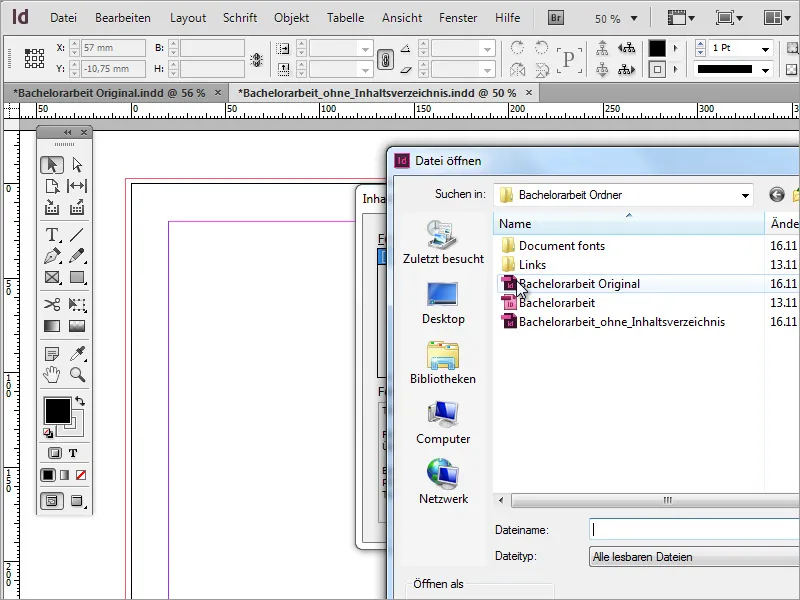Toggle Formatting affects text T button
This screenshot has height=600, width=800.
(x=73, y=453)
